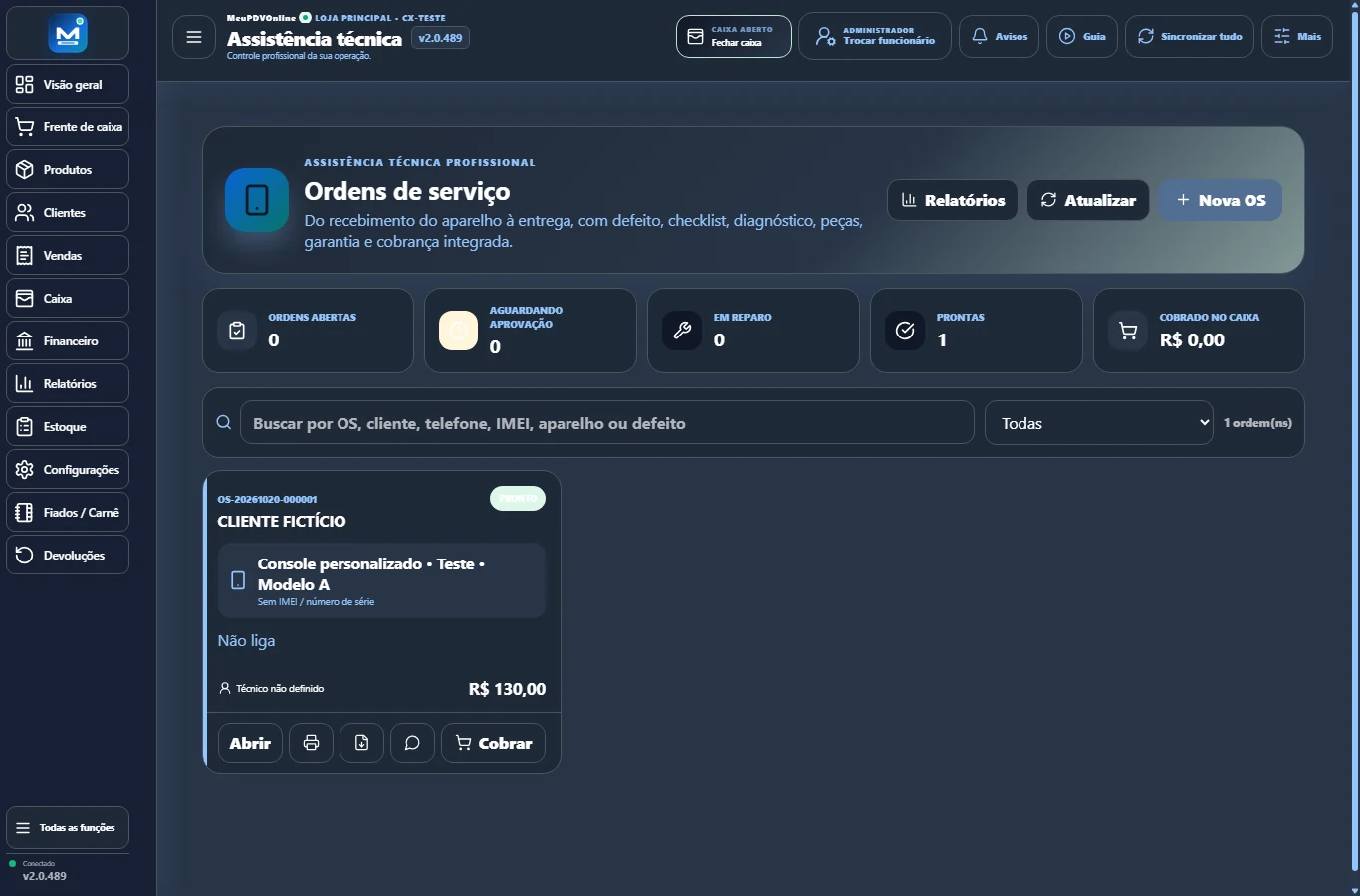
Task: Click the Cobrado no Caixa cart icon
Action: (x=1128, y=331)
